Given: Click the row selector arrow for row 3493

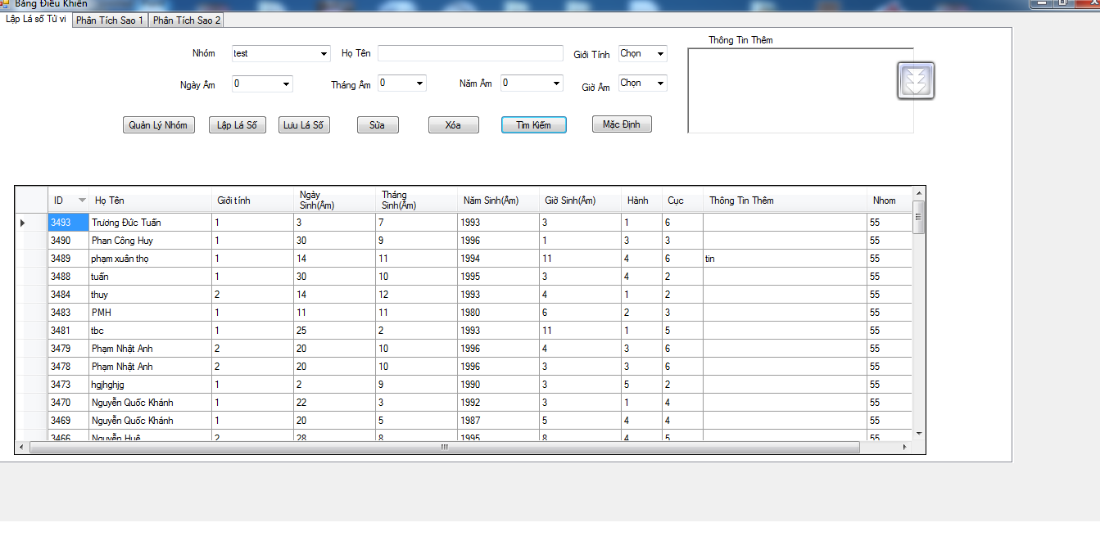Looking at the screenshot, I should point(23,222).
